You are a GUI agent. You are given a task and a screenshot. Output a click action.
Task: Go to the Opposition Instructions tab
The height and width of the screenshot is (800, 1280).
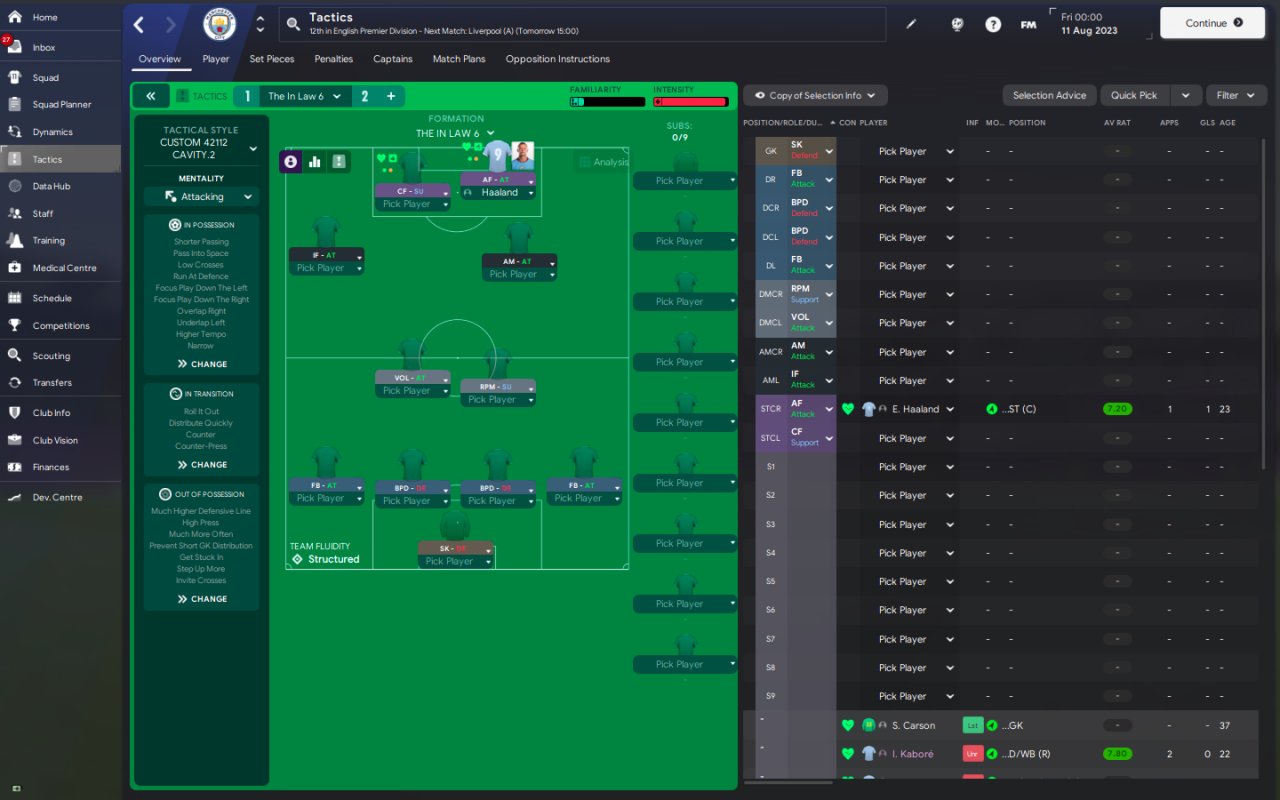[x=557, y=59]
